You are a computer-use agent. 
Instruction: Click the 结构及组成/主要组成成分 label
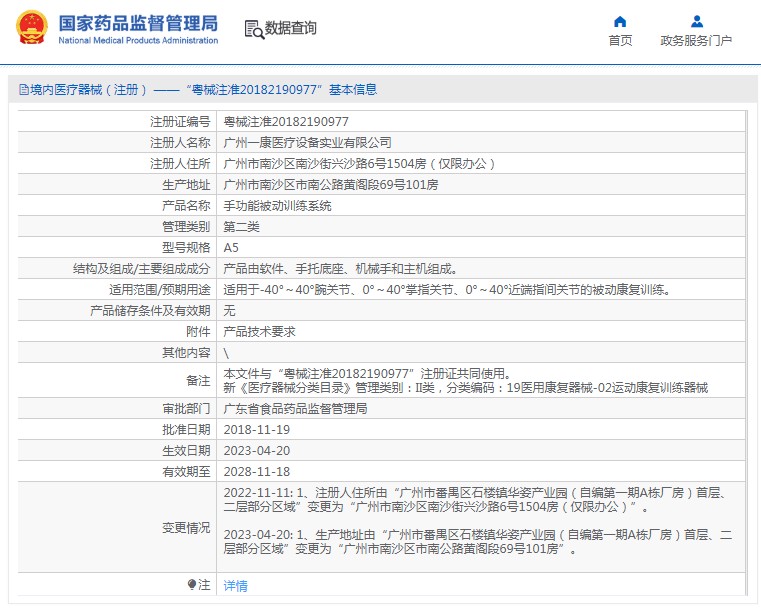click(141, 268)
